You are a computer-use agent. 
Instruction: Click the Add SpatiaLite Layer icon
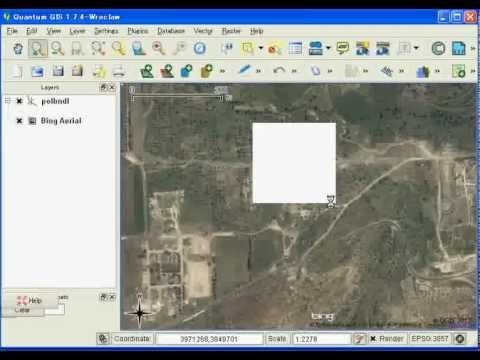coord(207,71)
